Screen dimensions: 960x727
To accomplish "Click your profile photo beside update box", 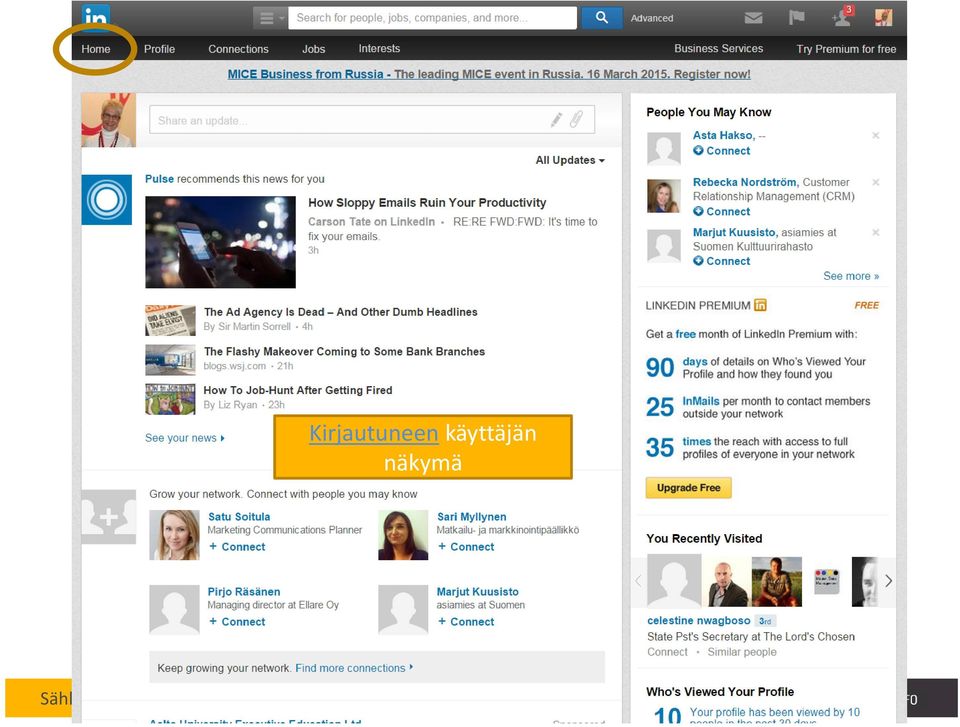I will click(x=108, y=120).
